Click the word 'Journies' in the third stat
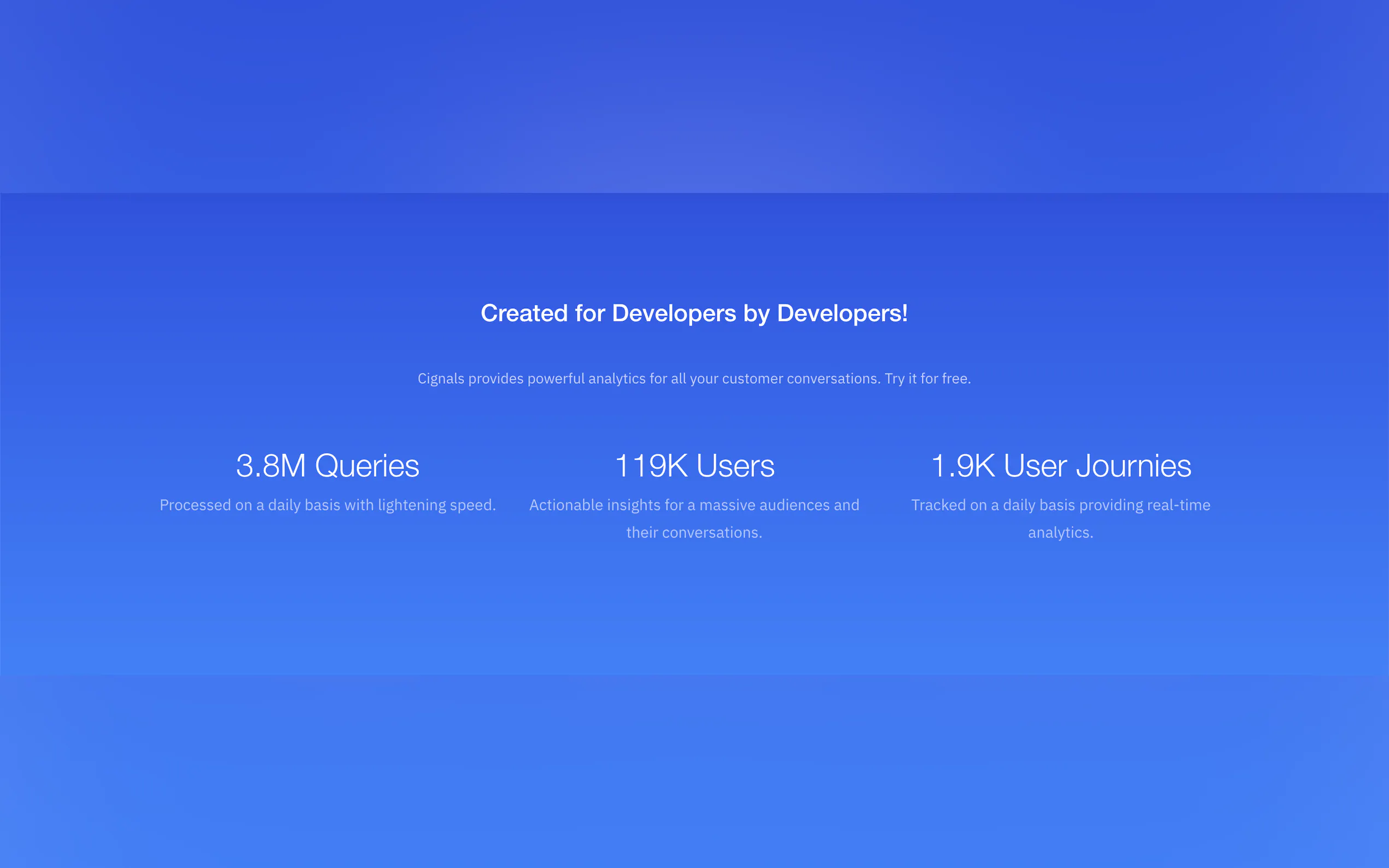The width and height of the screenshot is (1389, 868). click(x=1133, y=466)
